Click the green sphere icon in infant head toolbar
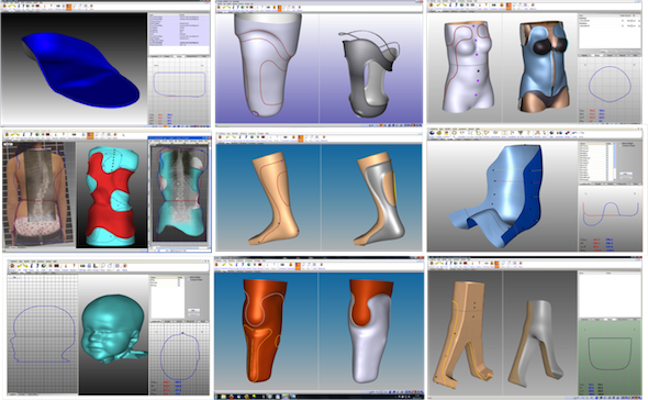Screen dimensions: 648x400 point(44,266)
